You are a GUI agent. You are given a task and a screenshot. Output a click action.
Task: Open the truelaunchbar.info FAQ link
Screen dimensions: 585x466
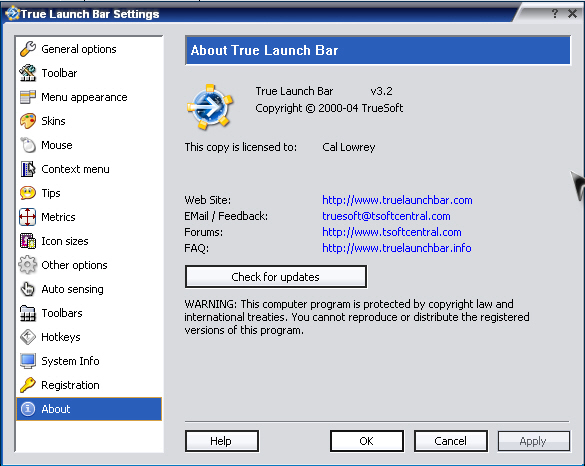397,248
